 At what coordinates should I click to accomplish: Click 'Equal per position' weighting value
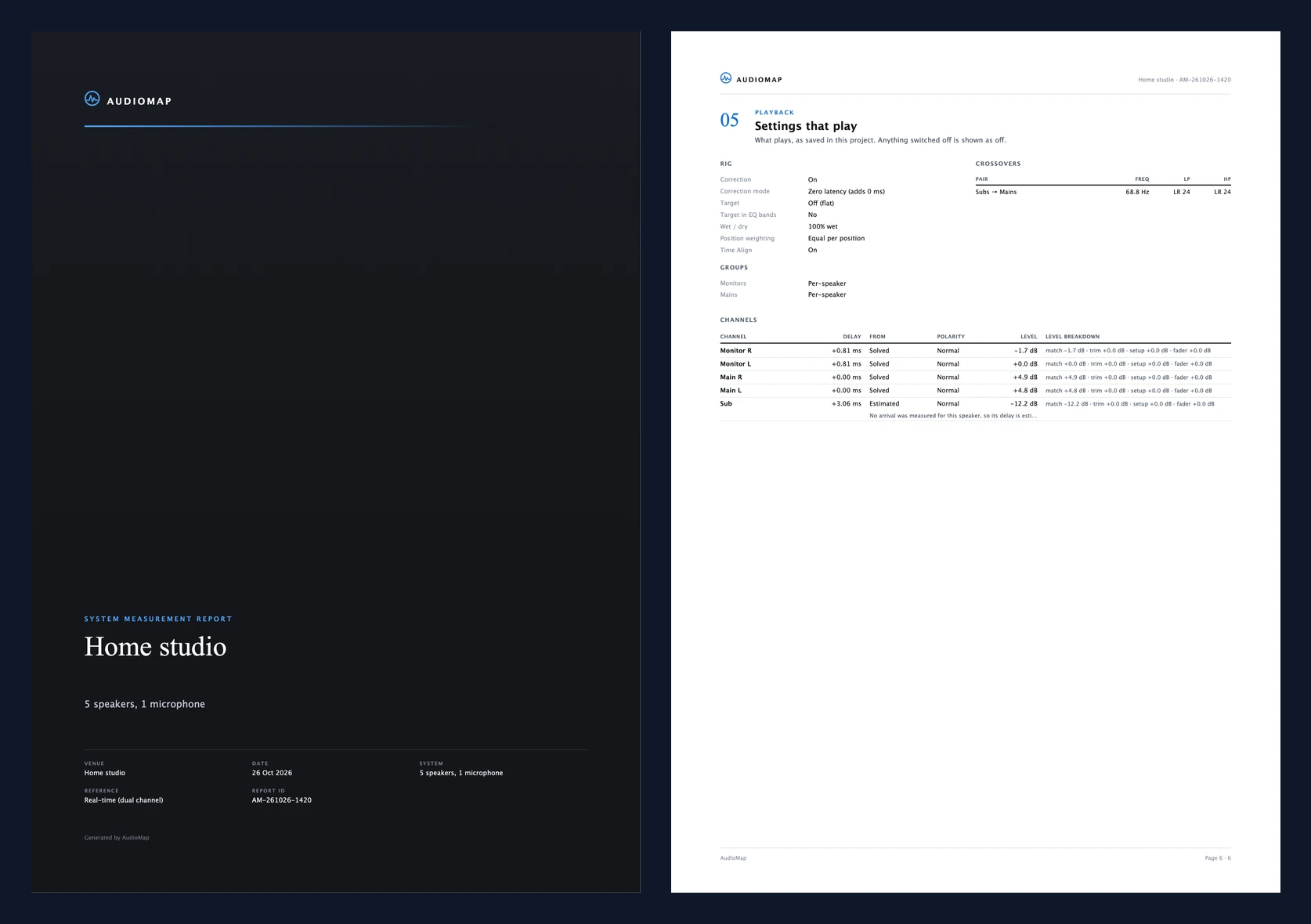(836, 239)
